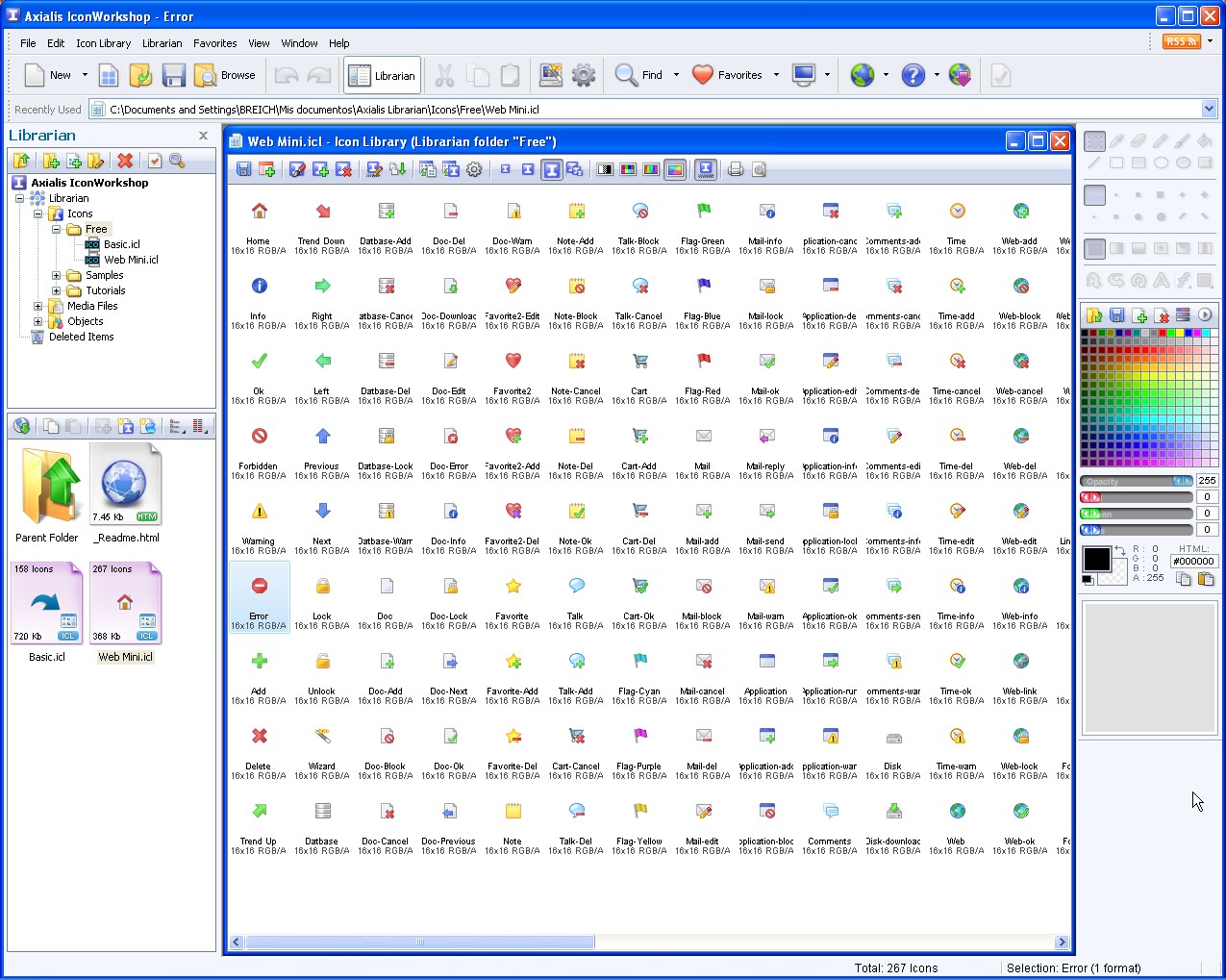Open the Librarian menu
This screenshot has width=1226, height=980.
[x=162, y=43]
